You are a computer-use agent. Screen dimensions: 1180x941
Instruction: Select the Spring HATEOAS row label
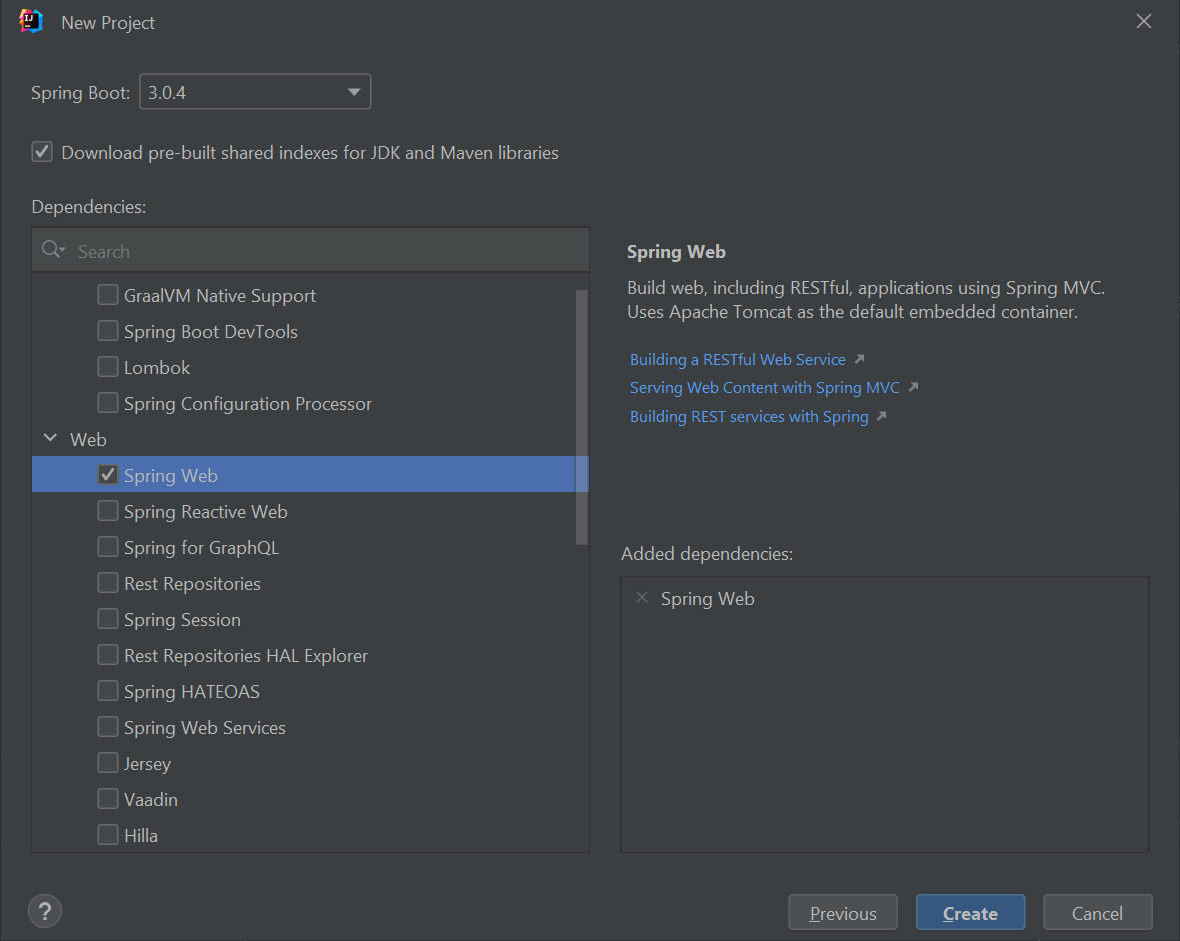[192, 692]
